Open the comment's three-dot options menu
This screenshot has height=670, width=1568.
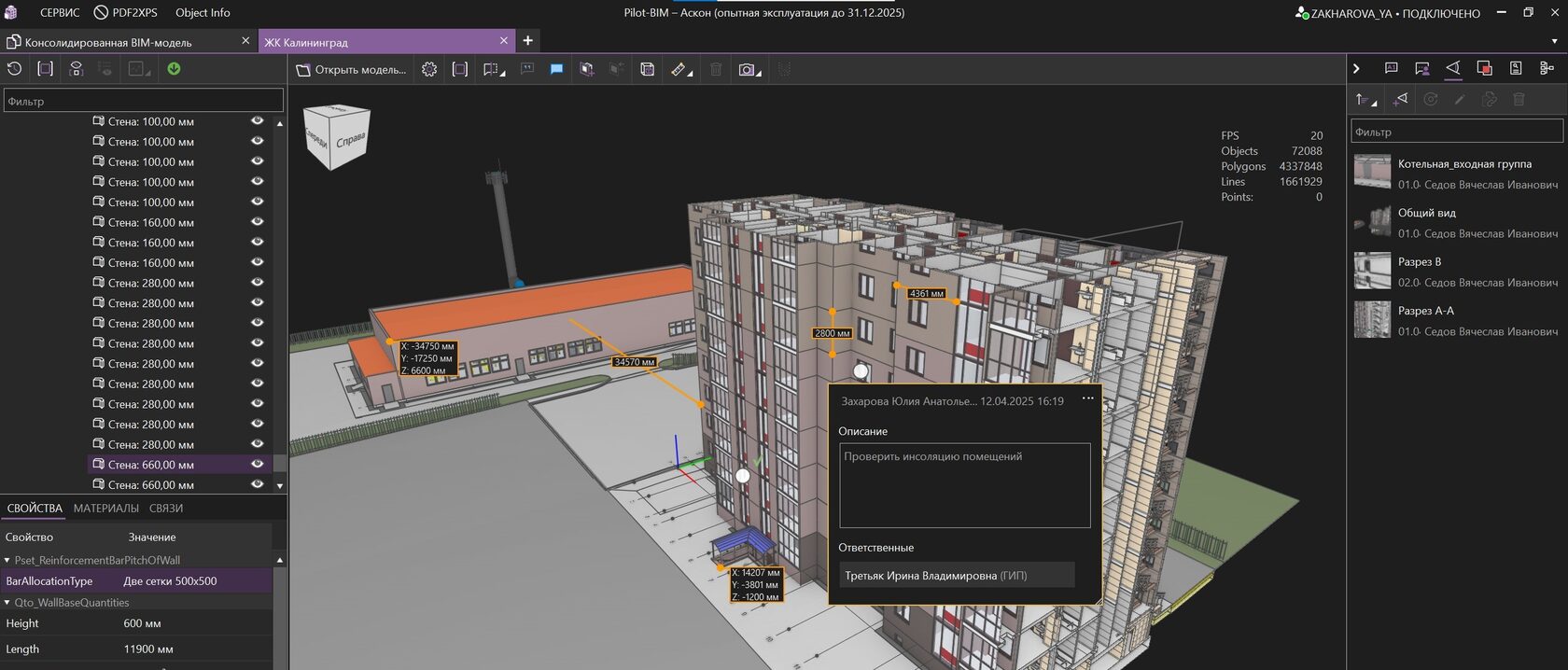(1087, 398)
